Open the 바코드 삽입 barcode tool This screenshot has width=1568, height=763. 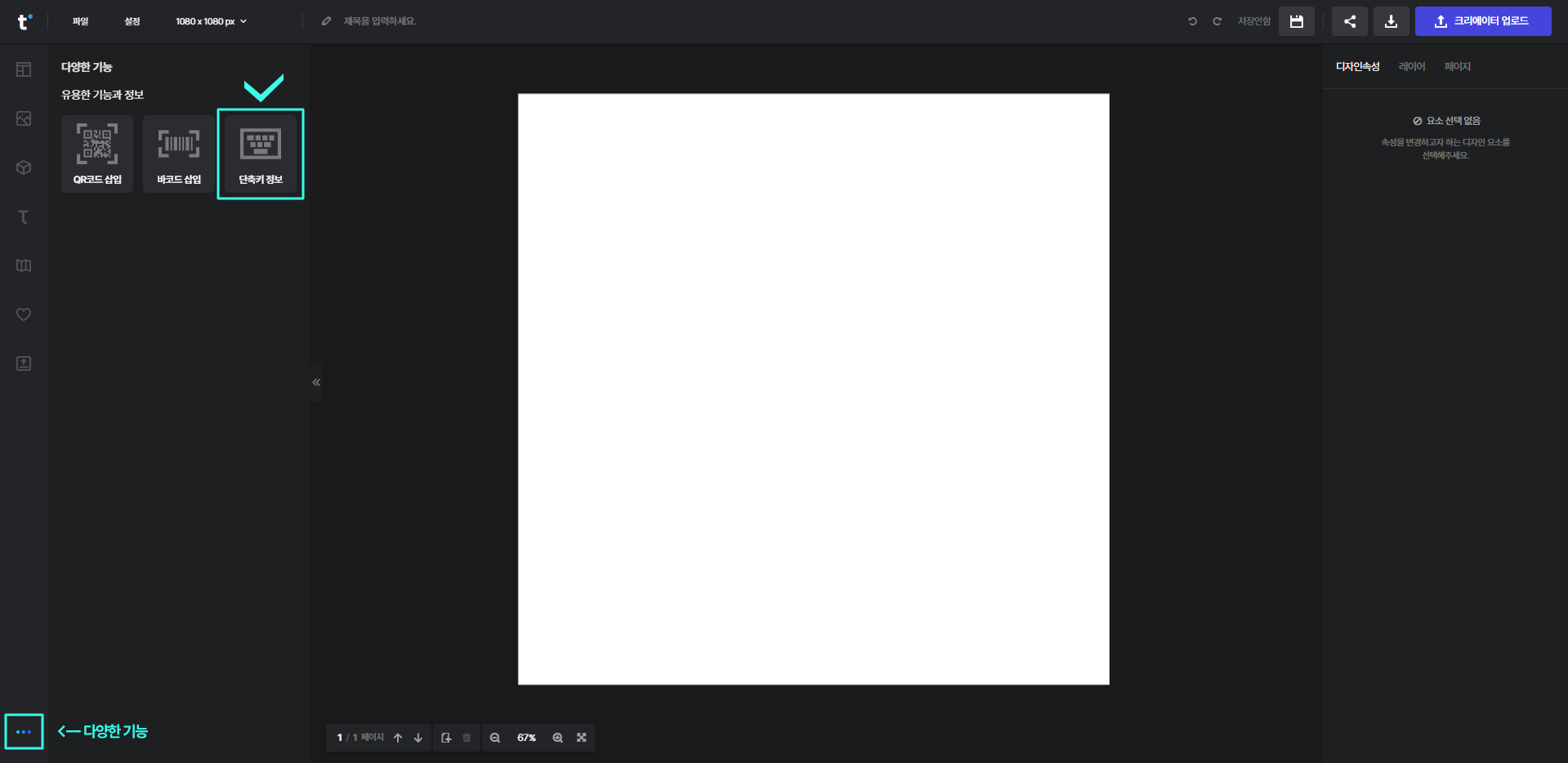pos(179,154)
